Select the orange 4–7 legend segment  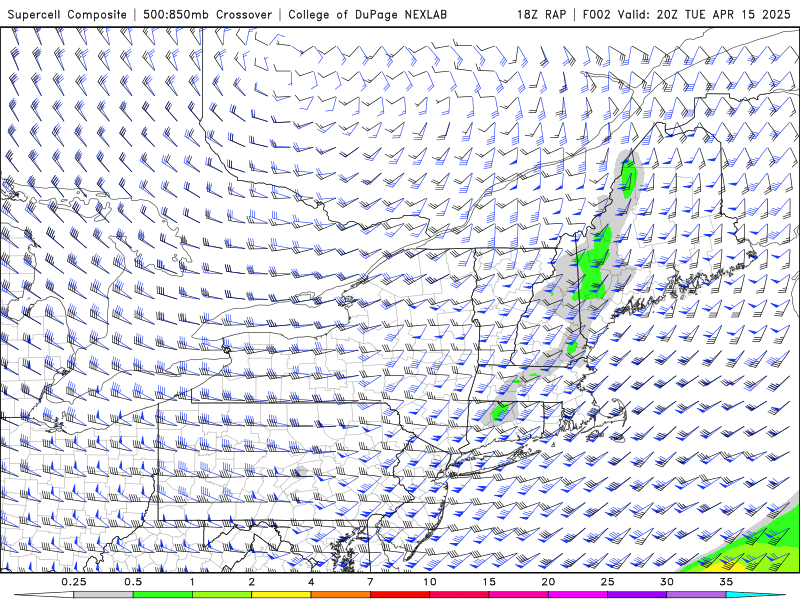340,595
